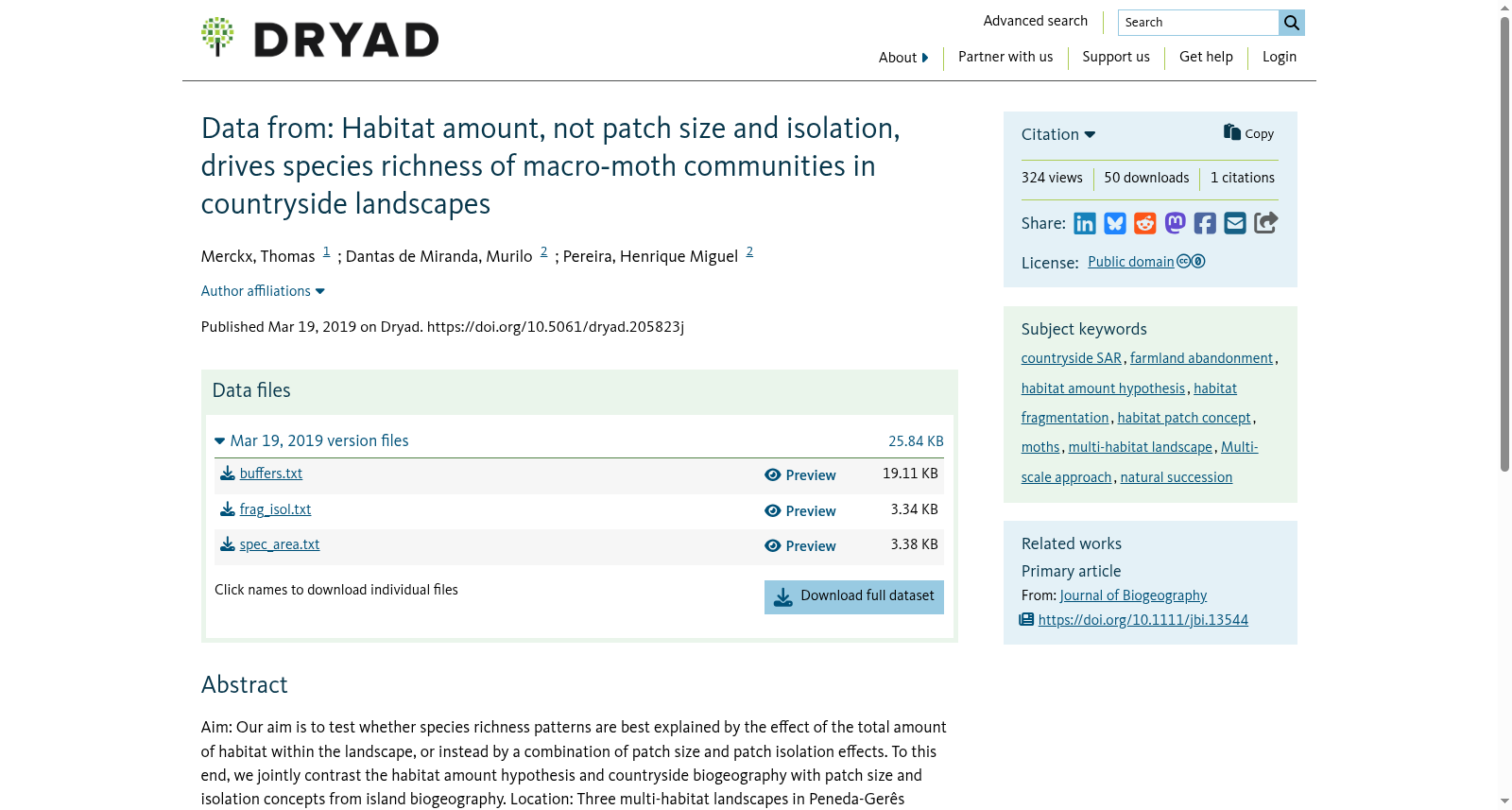Open Get help page
Screen dimensions: 1512x810
click(1206, 57)
